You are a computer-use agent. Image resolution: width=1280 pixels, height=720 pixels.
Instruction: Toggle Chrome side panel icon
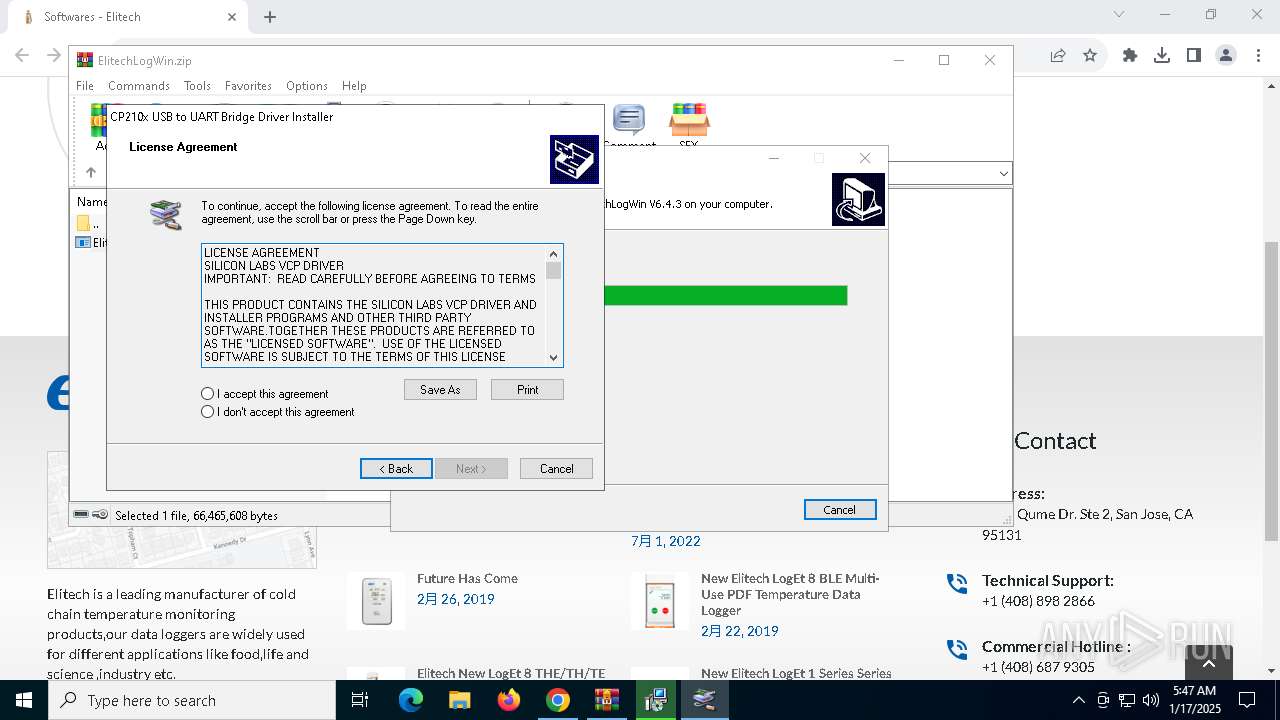click(1194, 56)
